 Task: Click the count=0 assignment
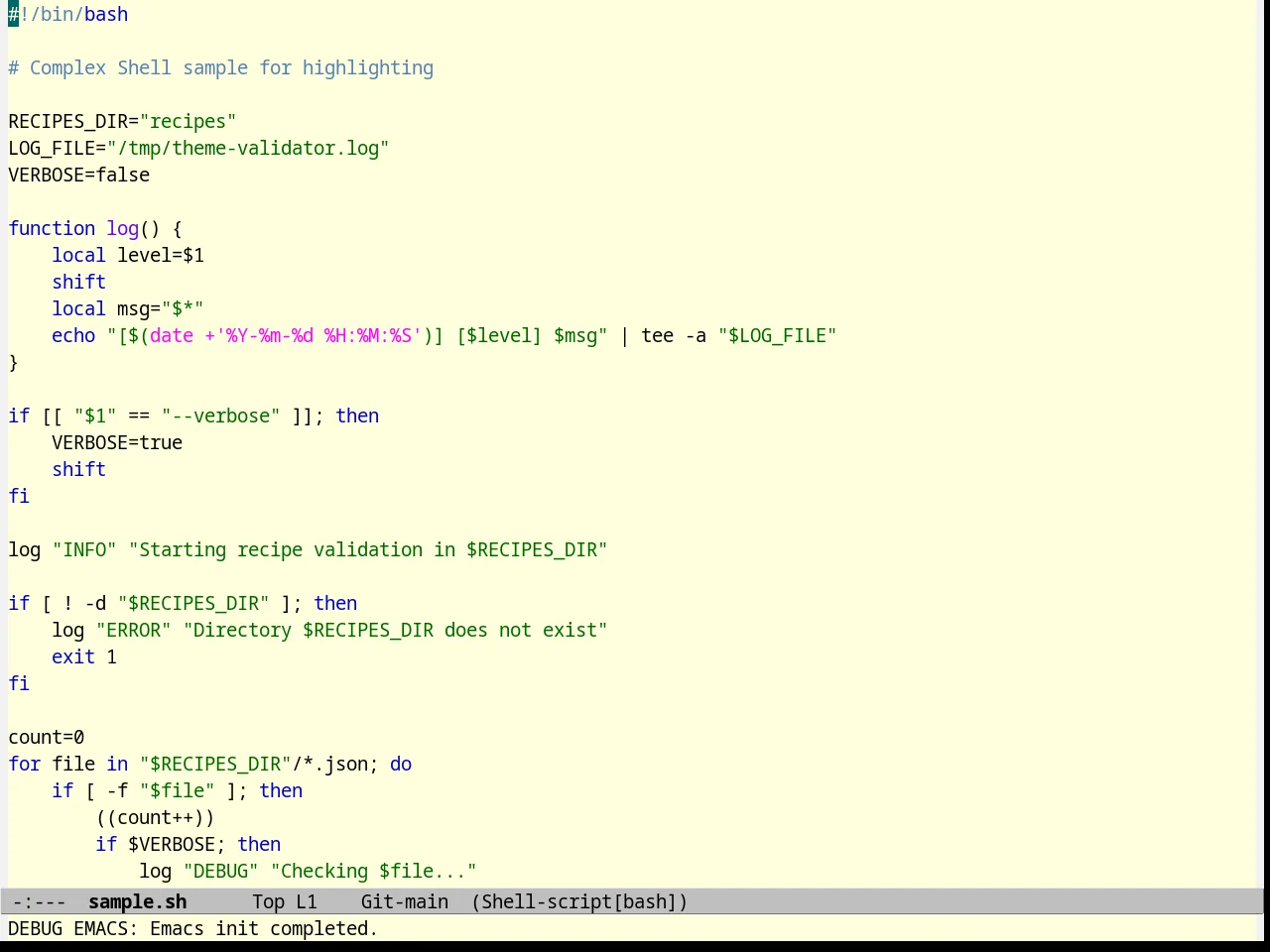coord(47,737)
